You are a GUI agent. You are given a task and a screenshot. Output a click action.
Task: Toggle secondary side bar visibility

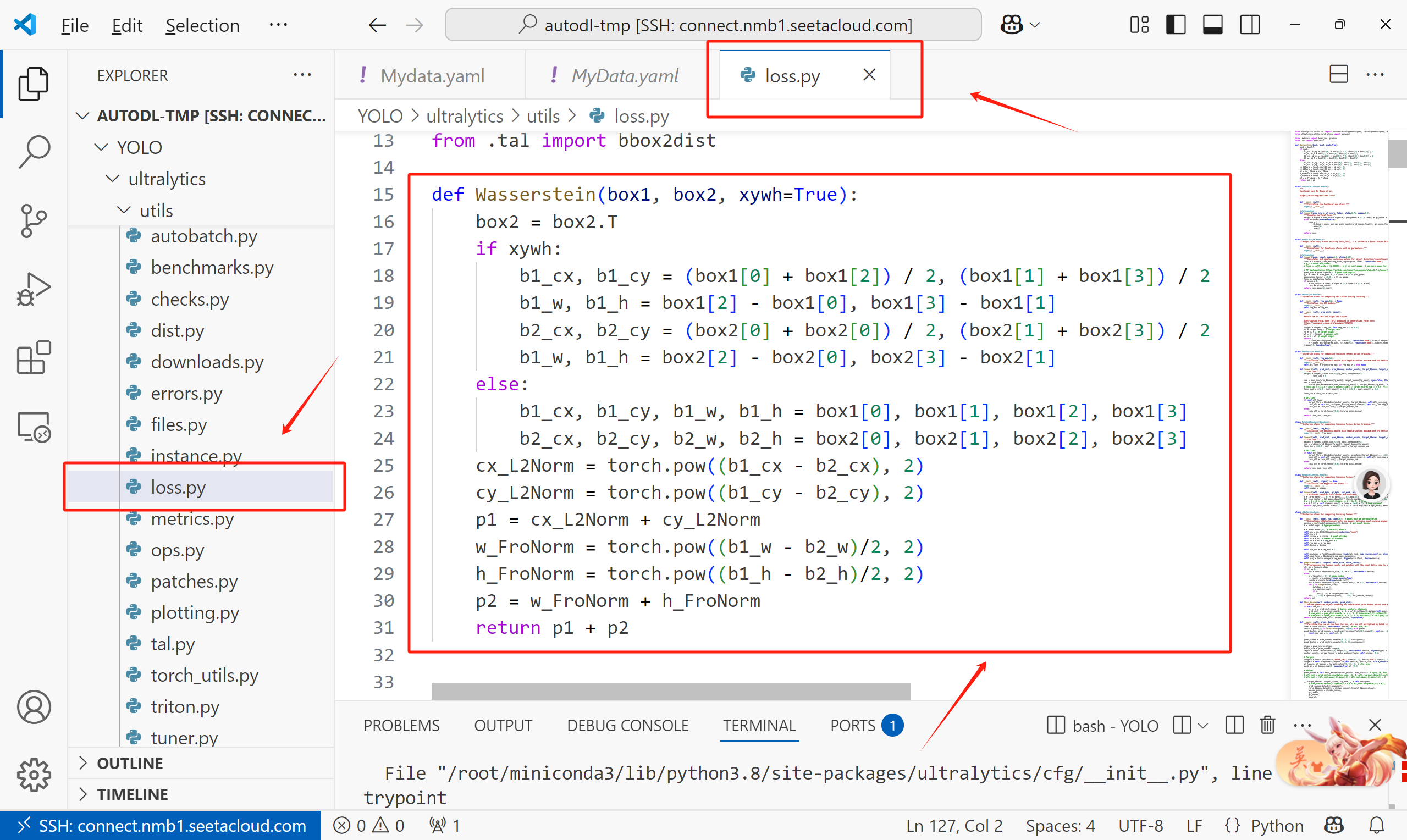point(1250,25)
